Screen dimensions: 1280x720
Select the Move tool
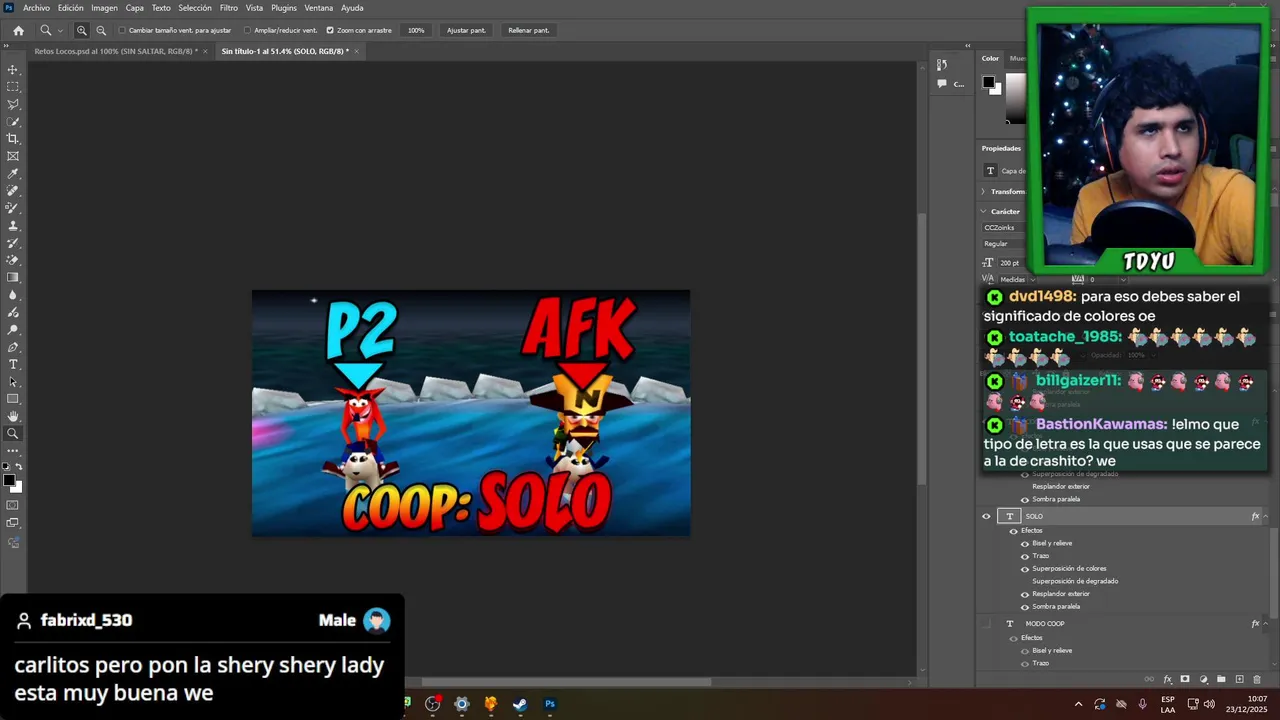click(x=13, y=70)
